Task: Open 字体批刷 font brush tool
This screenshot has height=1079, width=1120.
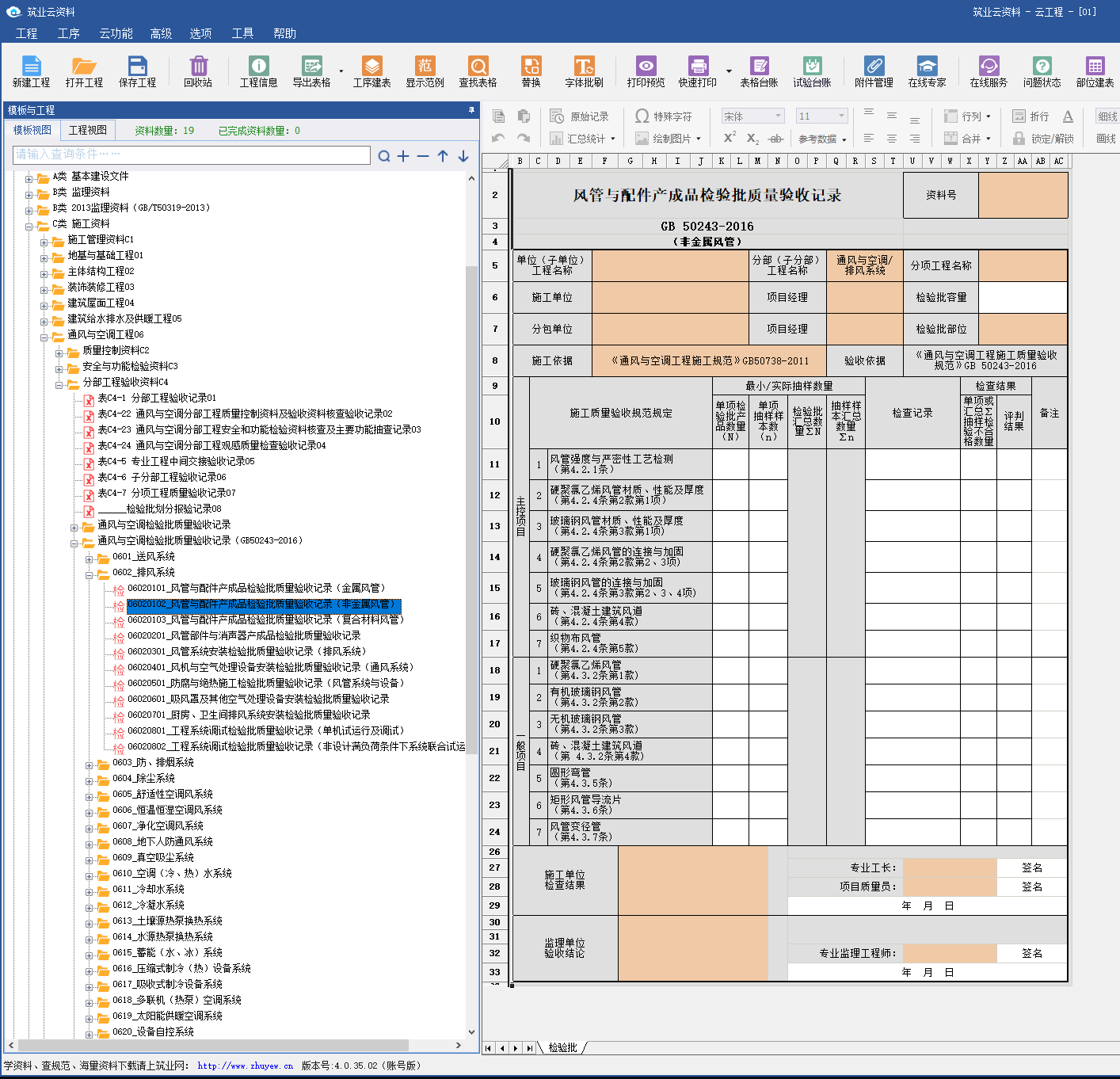Action: tap(584, 71)
